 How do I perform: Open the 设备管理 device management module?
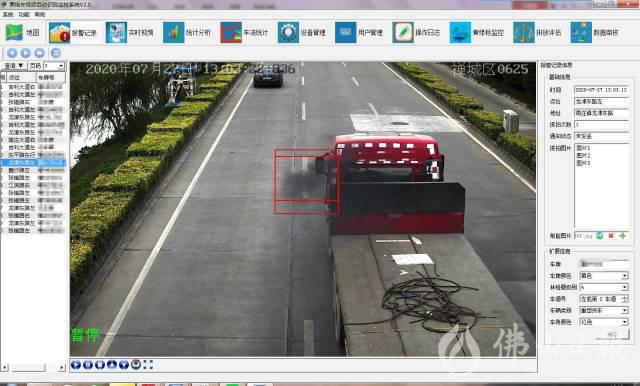[302, 33]
